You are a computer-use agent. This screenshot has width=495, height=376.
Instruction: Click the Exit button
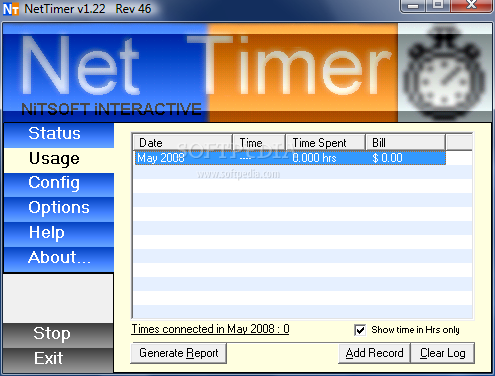[58, 360]
